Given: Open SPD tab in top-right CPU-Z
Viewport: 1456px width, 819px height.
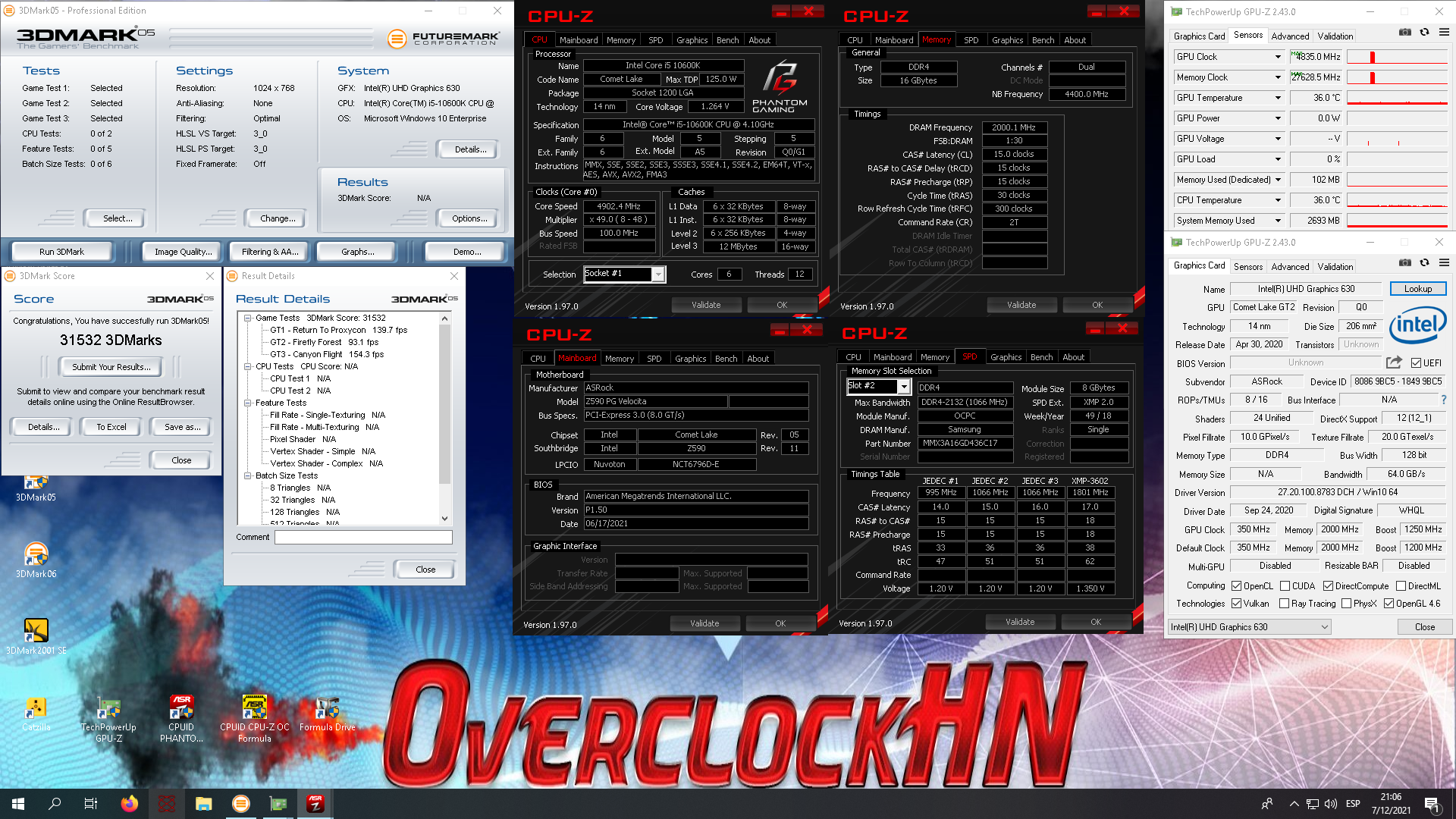Looking at the screenshot, I should click(971, 40).
